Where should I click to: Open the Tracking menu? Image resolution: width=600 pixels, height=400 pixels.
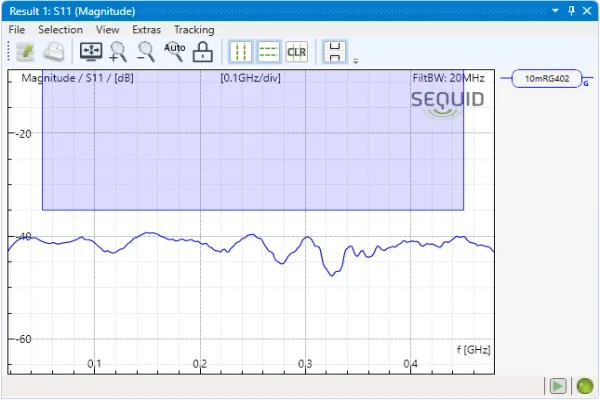click(x=193, y=30)
